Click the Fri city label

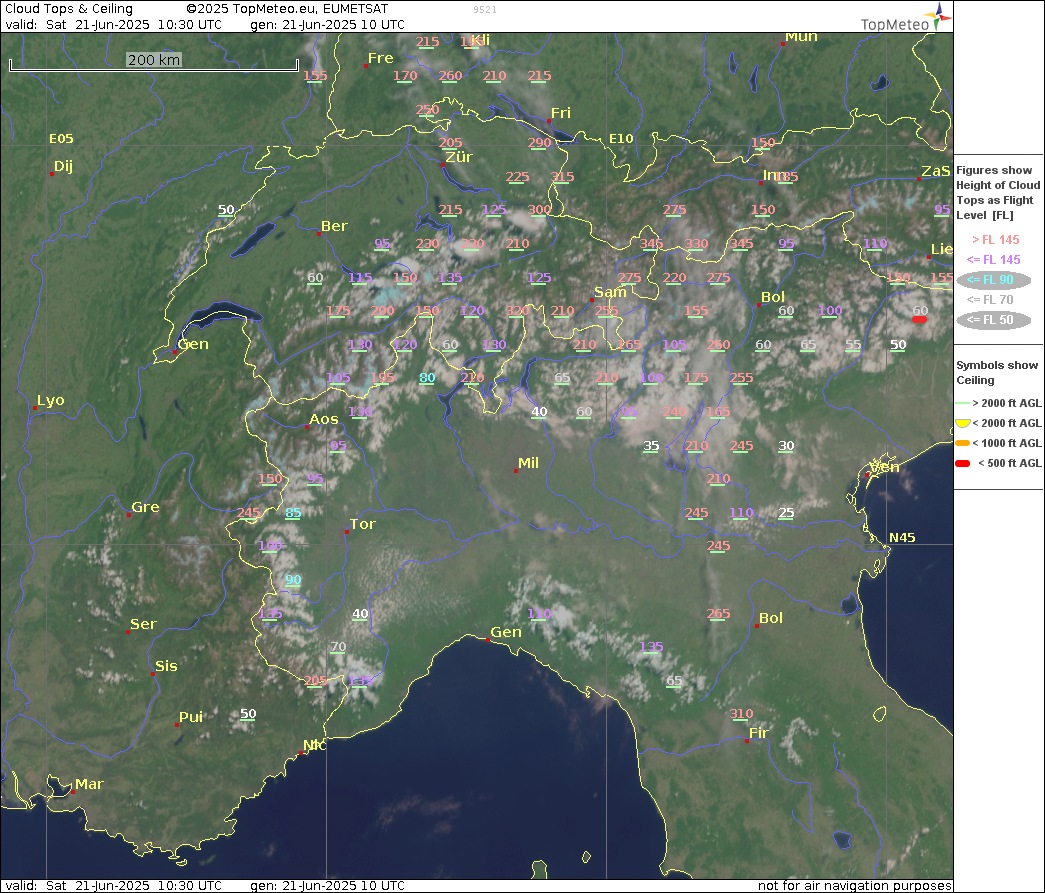pos(560,113)
